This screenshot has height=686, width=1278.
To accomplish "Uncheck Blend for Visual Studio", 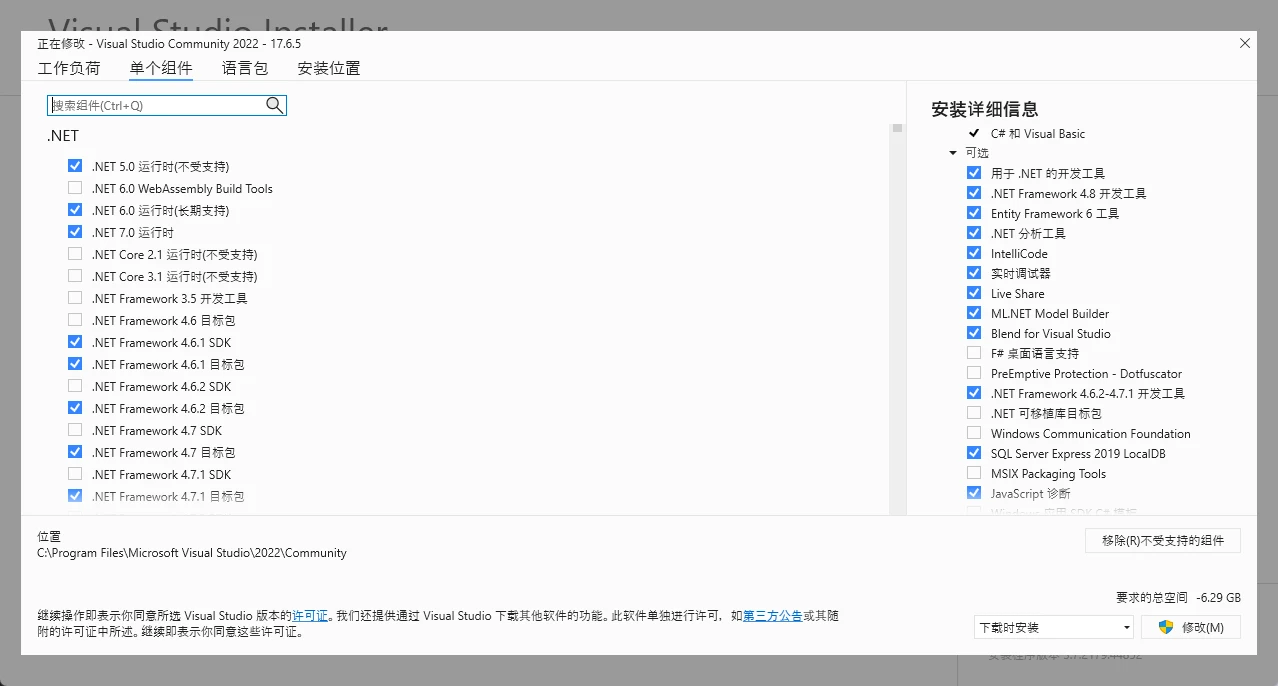I will pos(974,333).
